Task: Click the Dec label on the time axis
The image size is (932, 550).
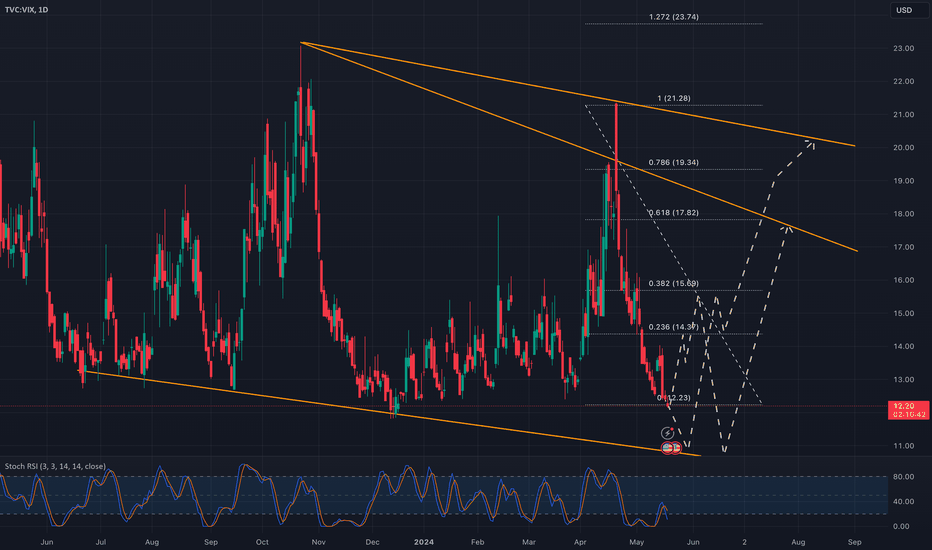Action: tap(372, 542)
